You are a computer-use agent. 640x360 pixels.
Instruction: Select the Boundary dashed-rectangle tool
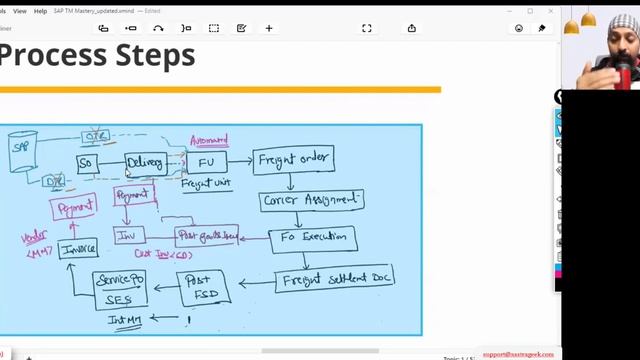click(x=214, y=28)
